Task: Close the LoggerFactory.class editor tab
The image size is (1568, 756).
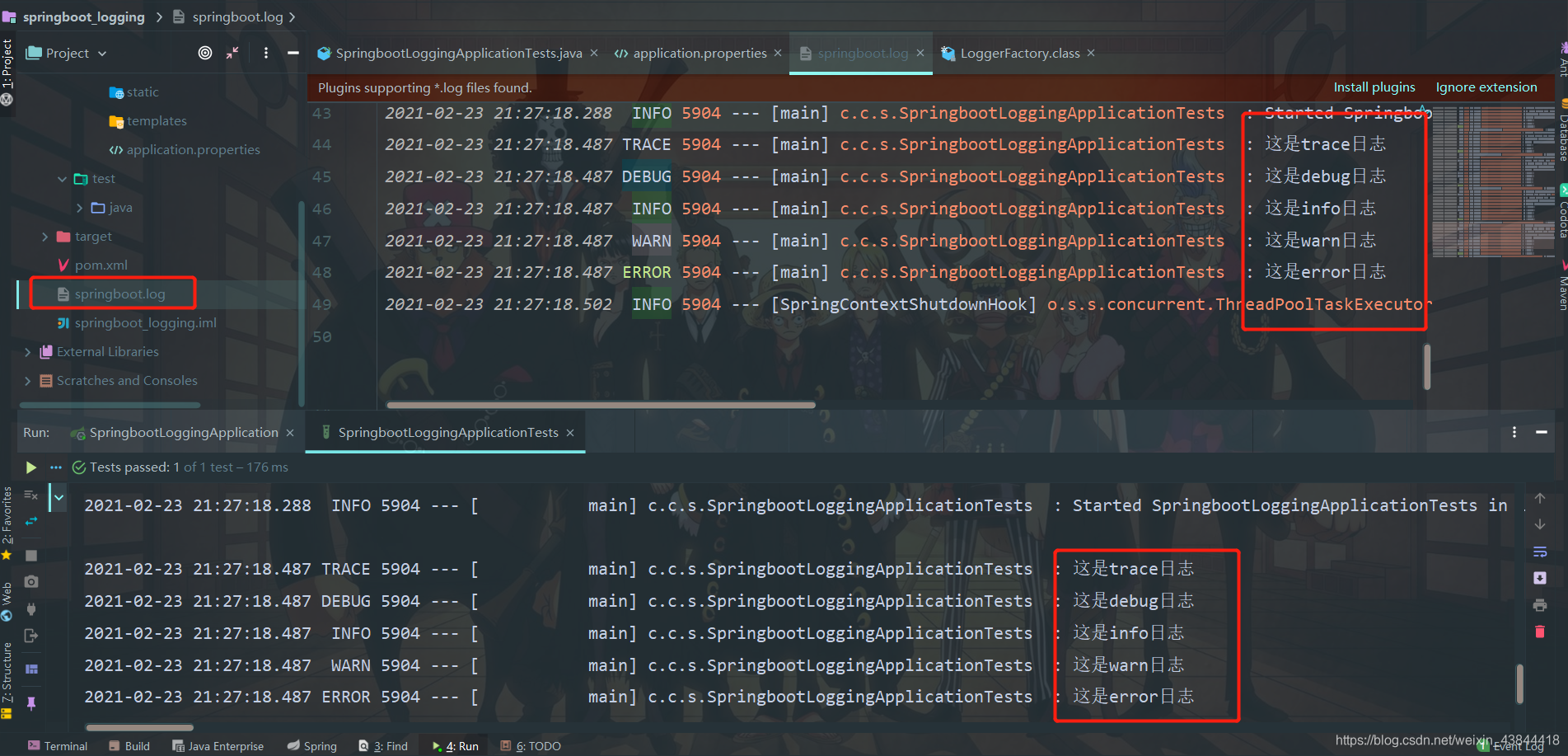Action: pos(1091,53)
